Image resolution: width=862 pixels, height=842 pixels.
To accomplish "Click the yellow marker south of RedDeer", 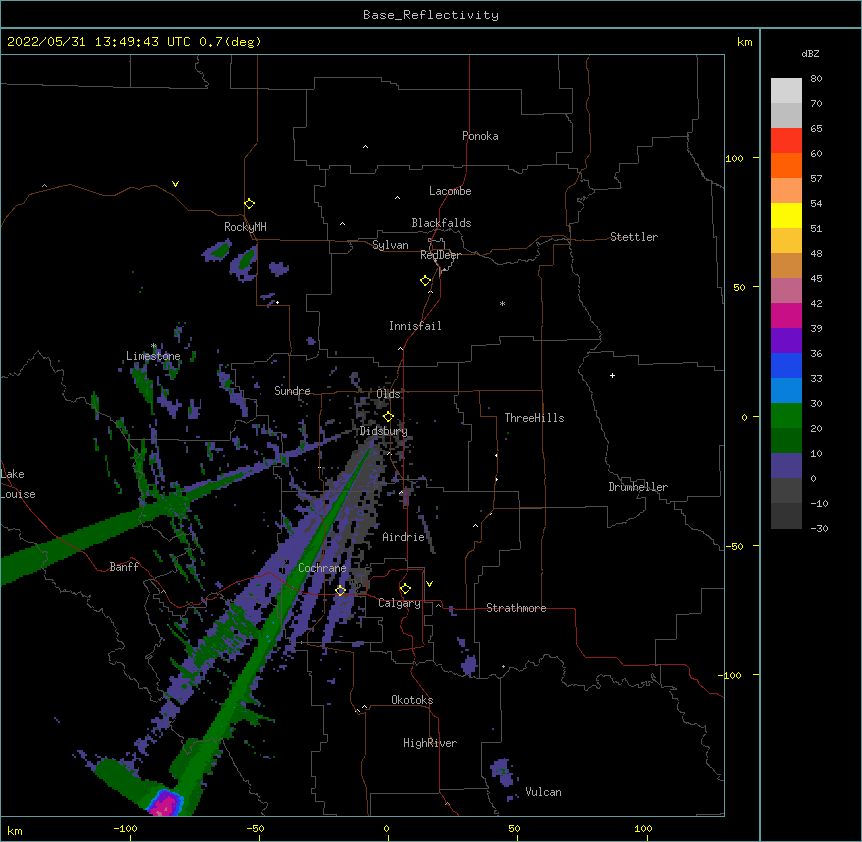I will click(425, 281).
